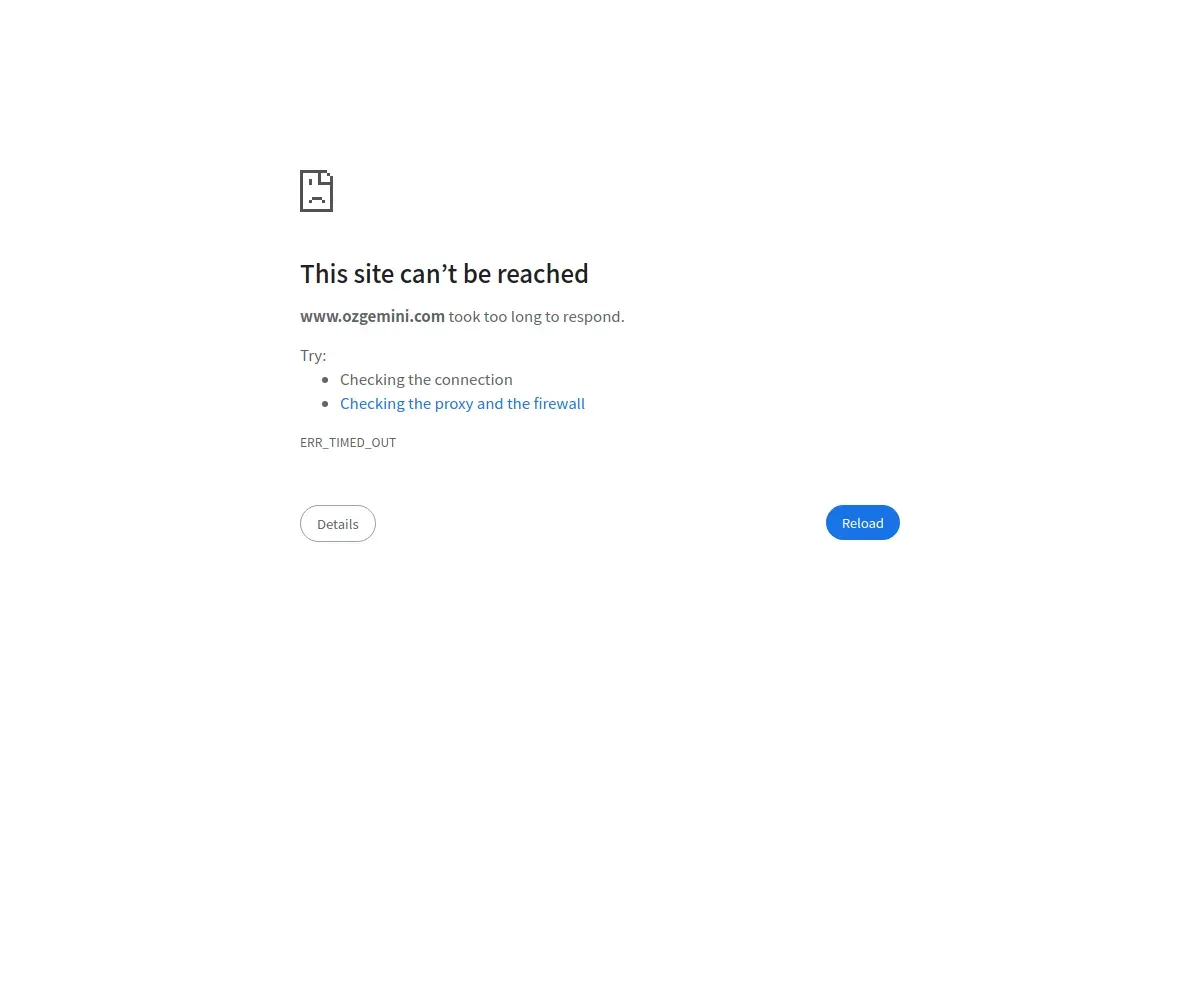Click the word 'proxy' in the blue link
The width and height of the screenshot is (1200, 1000).
click(x=454, y=405)
